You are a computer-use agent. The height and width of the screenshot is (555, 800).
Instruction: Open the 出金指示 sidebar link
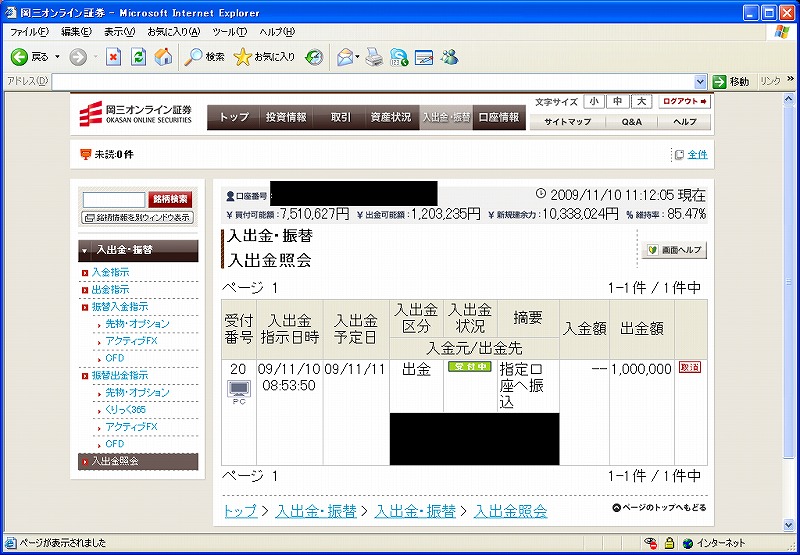click(x=110, y=289)
